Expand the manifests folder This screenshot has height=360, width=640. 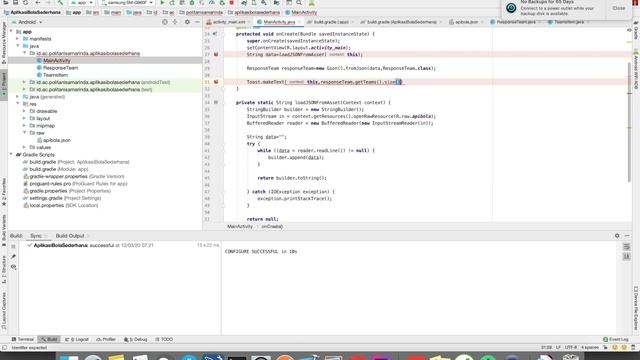(18, 39)
